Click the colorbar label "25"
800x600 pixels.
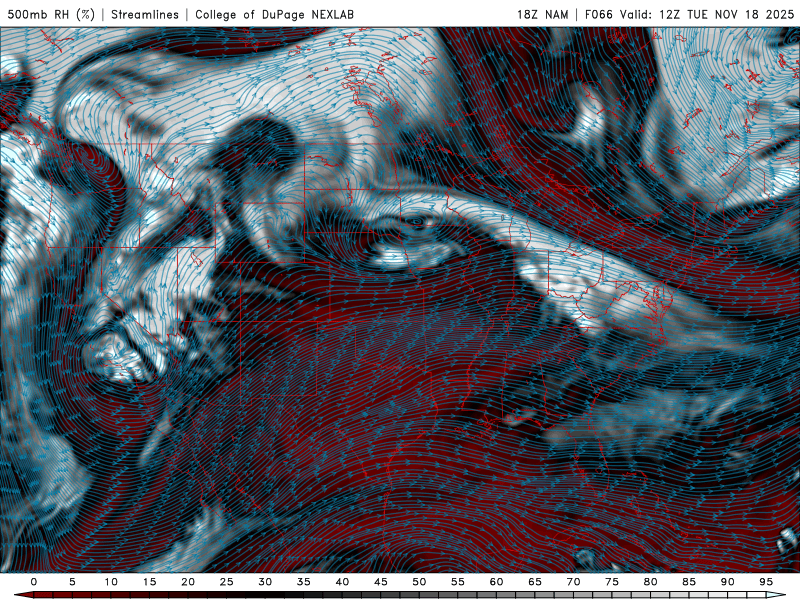[x=227, y=582]
